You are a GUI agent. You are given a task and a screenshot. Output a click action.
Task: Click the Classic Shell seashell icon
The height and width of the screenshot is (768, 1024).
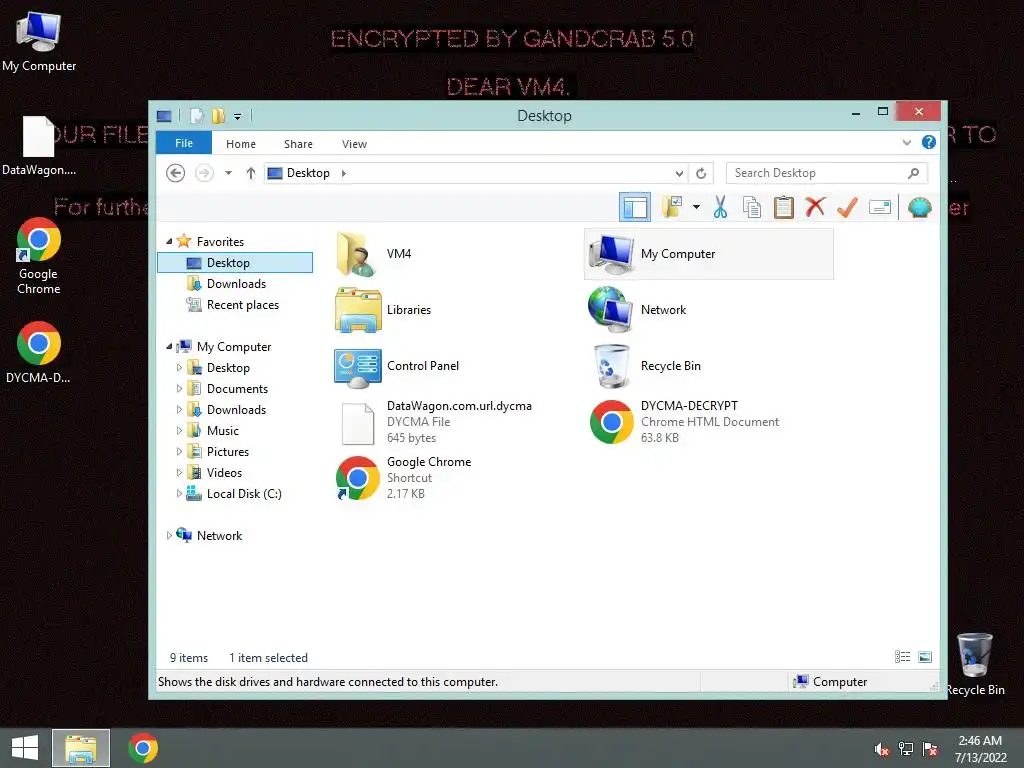919,208
